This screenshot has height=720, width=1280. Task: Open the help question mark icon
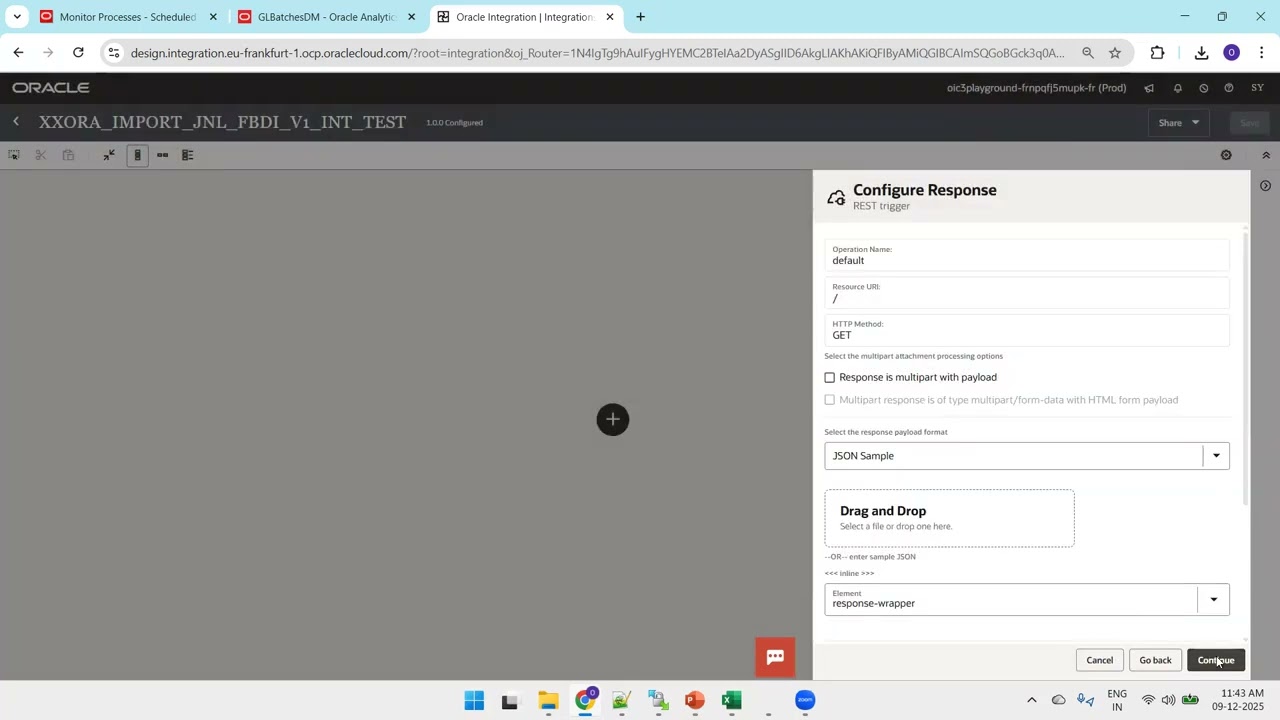tap(1229, 88)
